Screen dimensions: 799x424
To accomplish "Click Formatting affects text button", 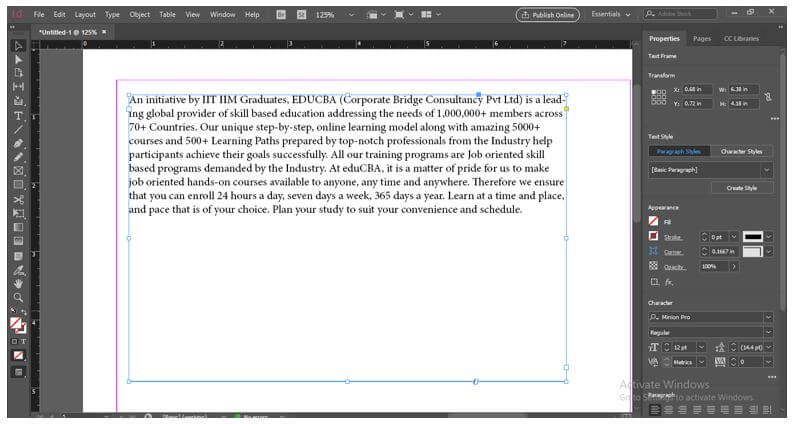I will (23, 341).
